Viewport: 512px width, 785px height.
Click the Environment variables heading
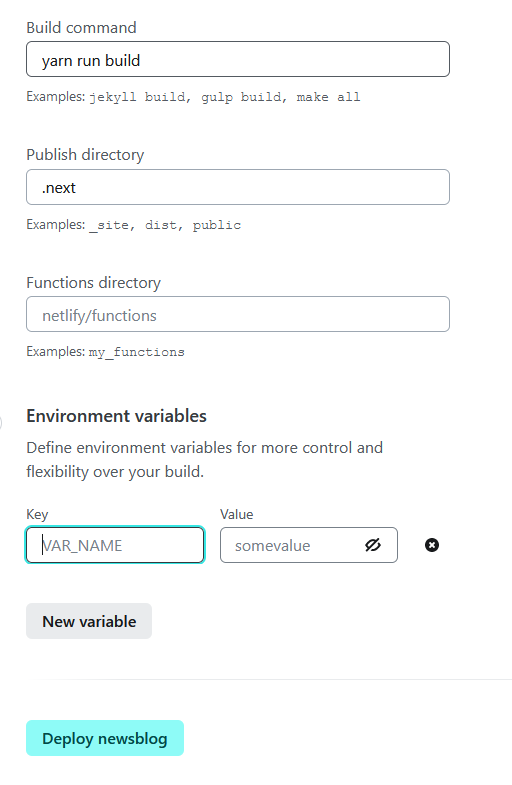point(116,416)
